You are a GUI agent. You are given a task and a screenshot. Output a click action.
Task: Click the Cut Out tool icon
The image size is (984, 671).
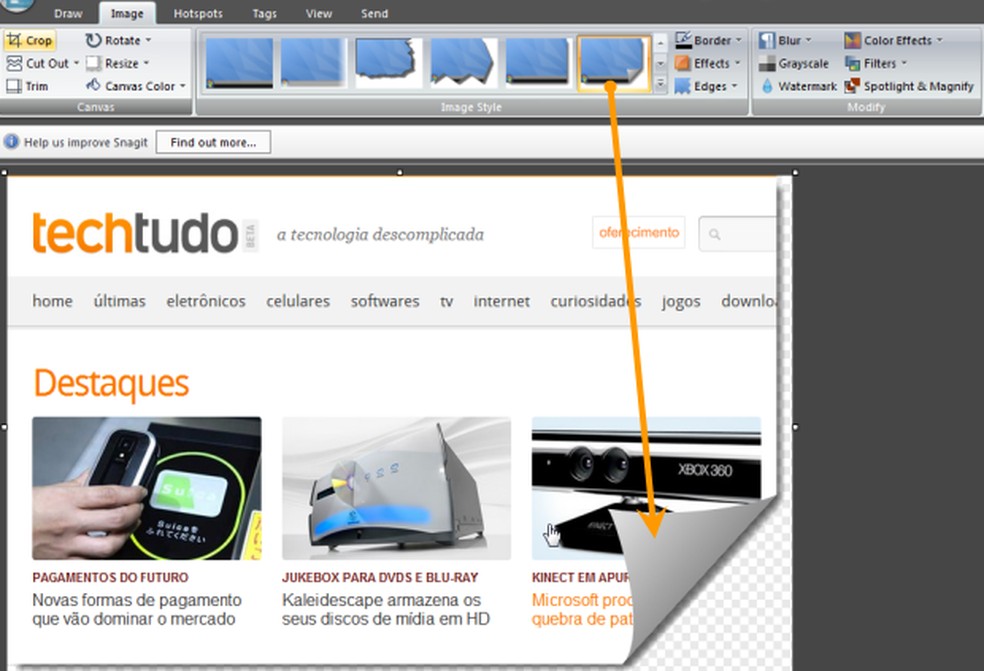(x=14, y=63)
